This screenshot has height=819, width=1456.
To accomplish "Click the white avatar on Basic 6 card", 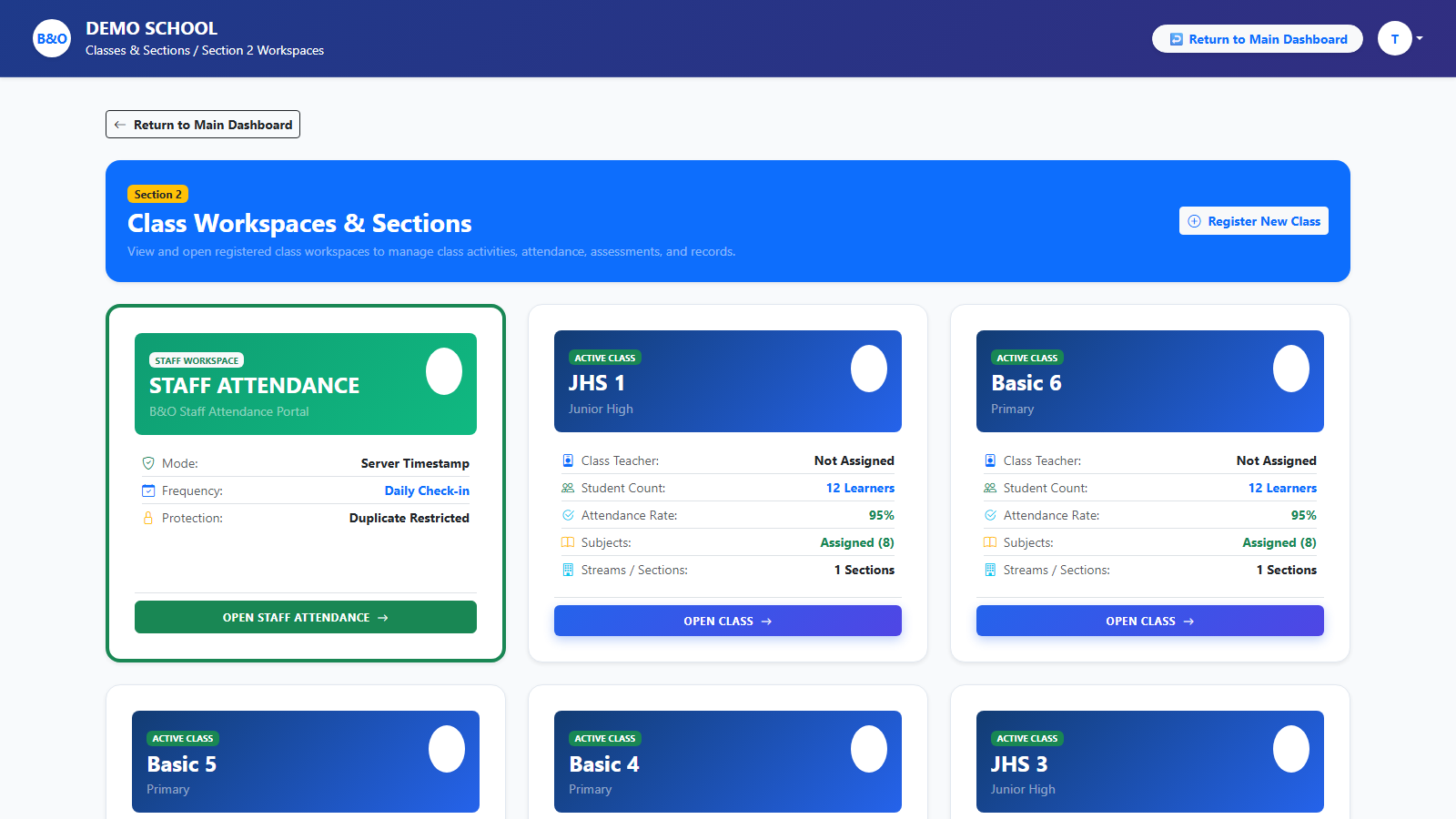I will tap(1291, 369).
